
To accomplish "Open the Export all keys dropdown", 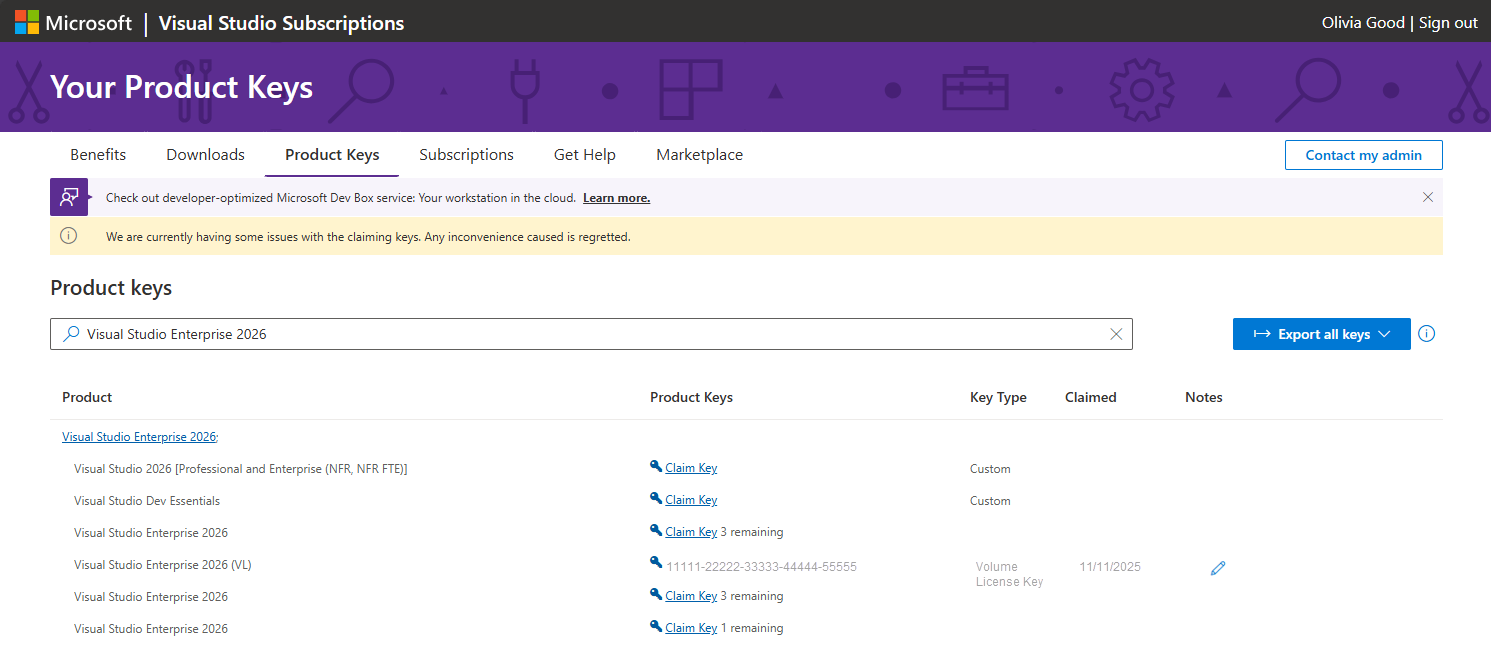I will click(x=1321, y=334).
